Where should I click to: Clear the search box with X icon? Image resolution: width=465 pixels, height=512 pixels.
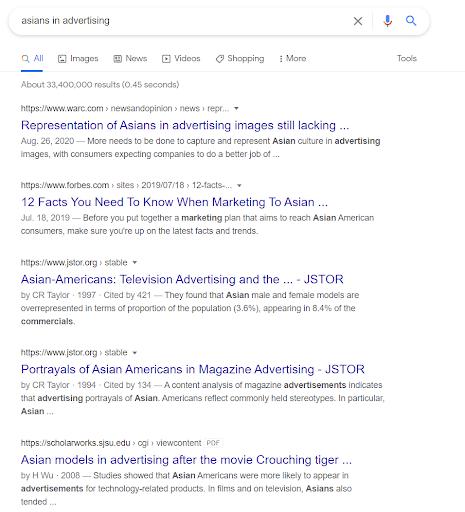tap(358, 21)
